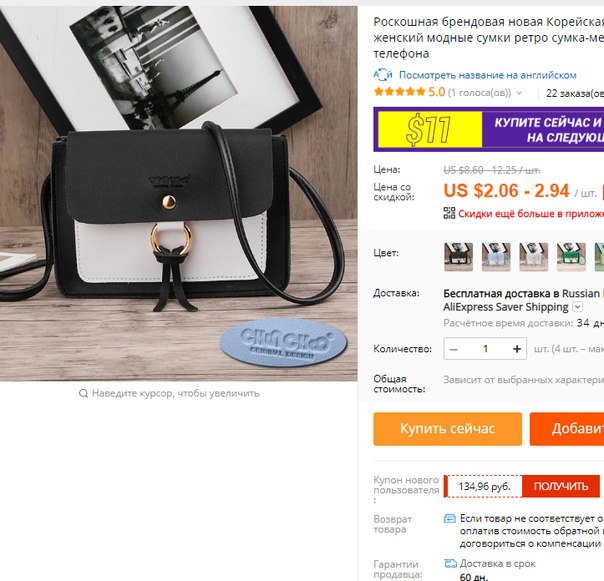Select the white bag color swatch
604x581 pixels.
coord(534,257)
